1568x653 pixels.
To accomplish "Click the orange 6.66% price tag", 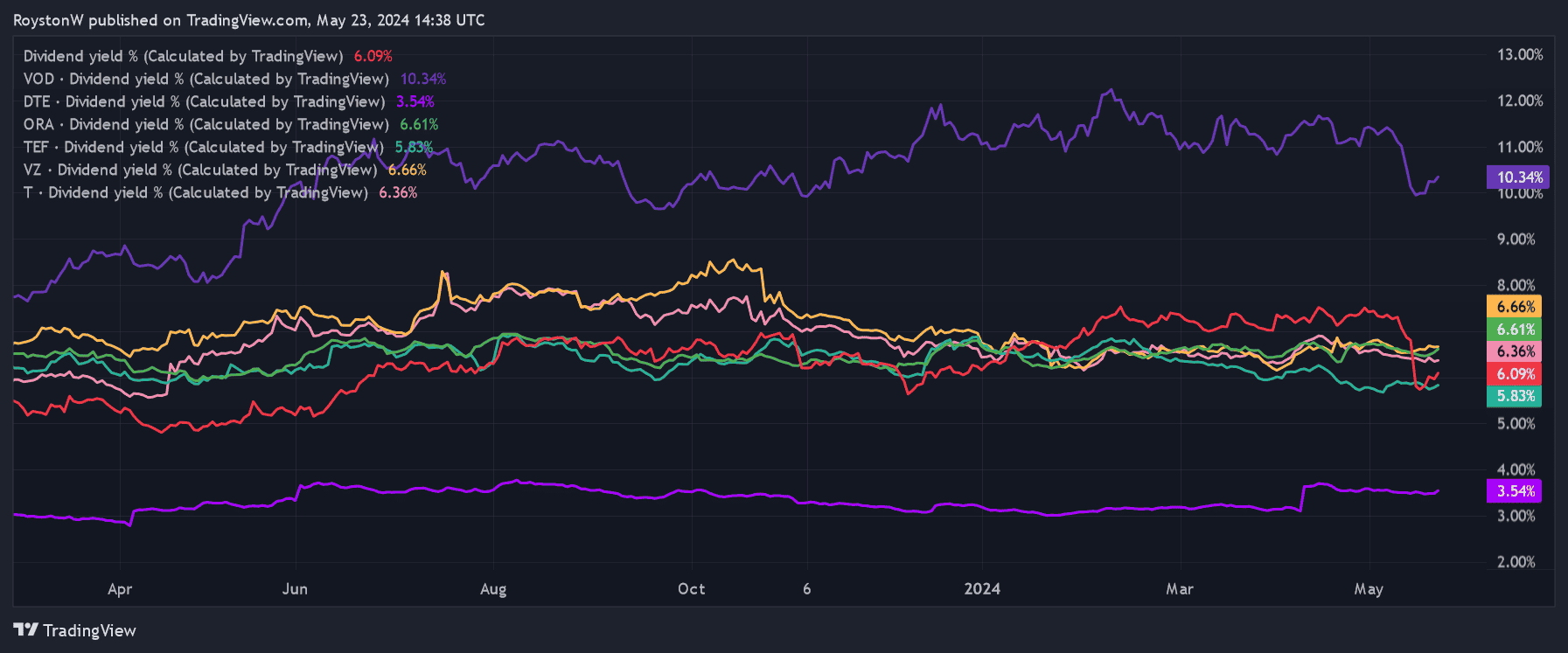I will click(x=1515, y=307).
